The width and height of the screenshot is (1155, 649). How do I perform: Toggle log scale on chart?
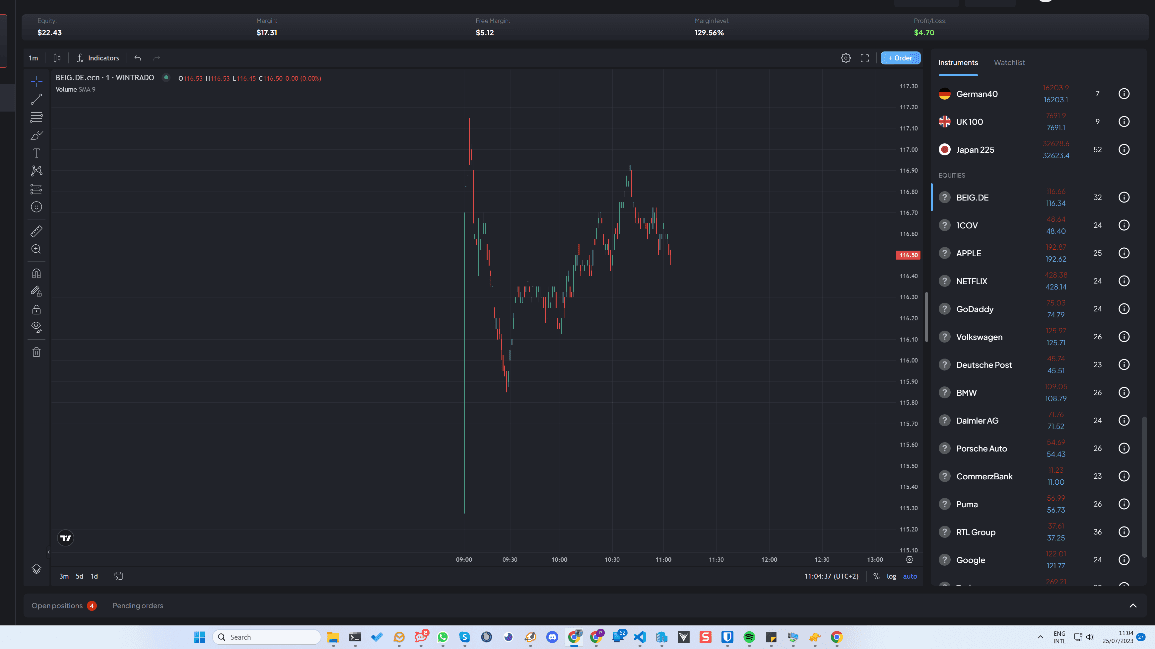891,577
